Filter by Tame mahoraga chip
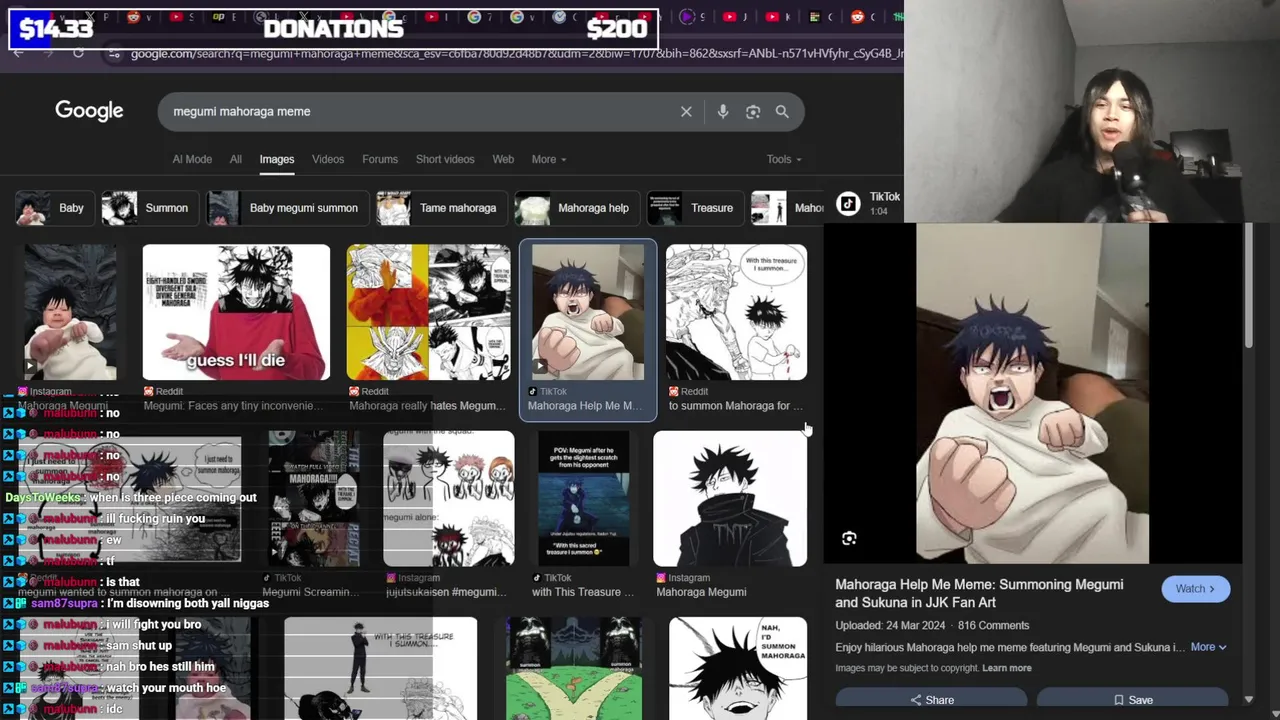Viewport: 1280px width, 720px height. [x=440, y=208]
